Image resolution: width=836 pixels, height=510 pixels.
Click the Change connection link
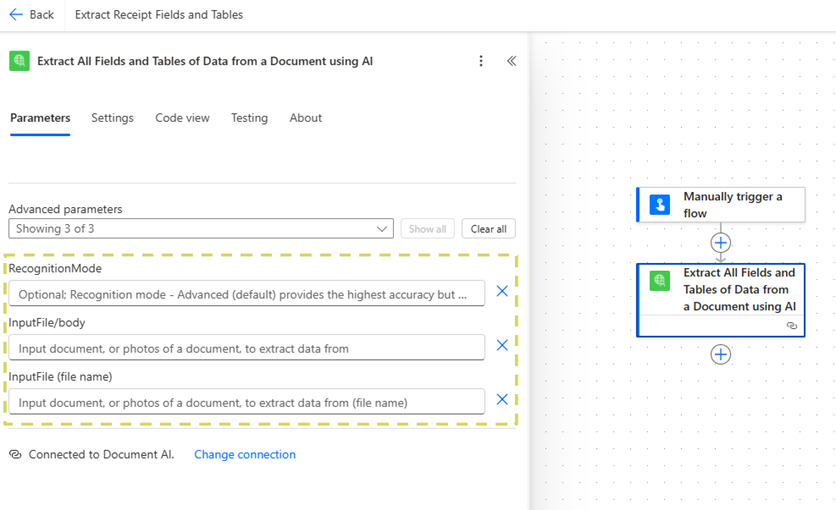point(244,454)
